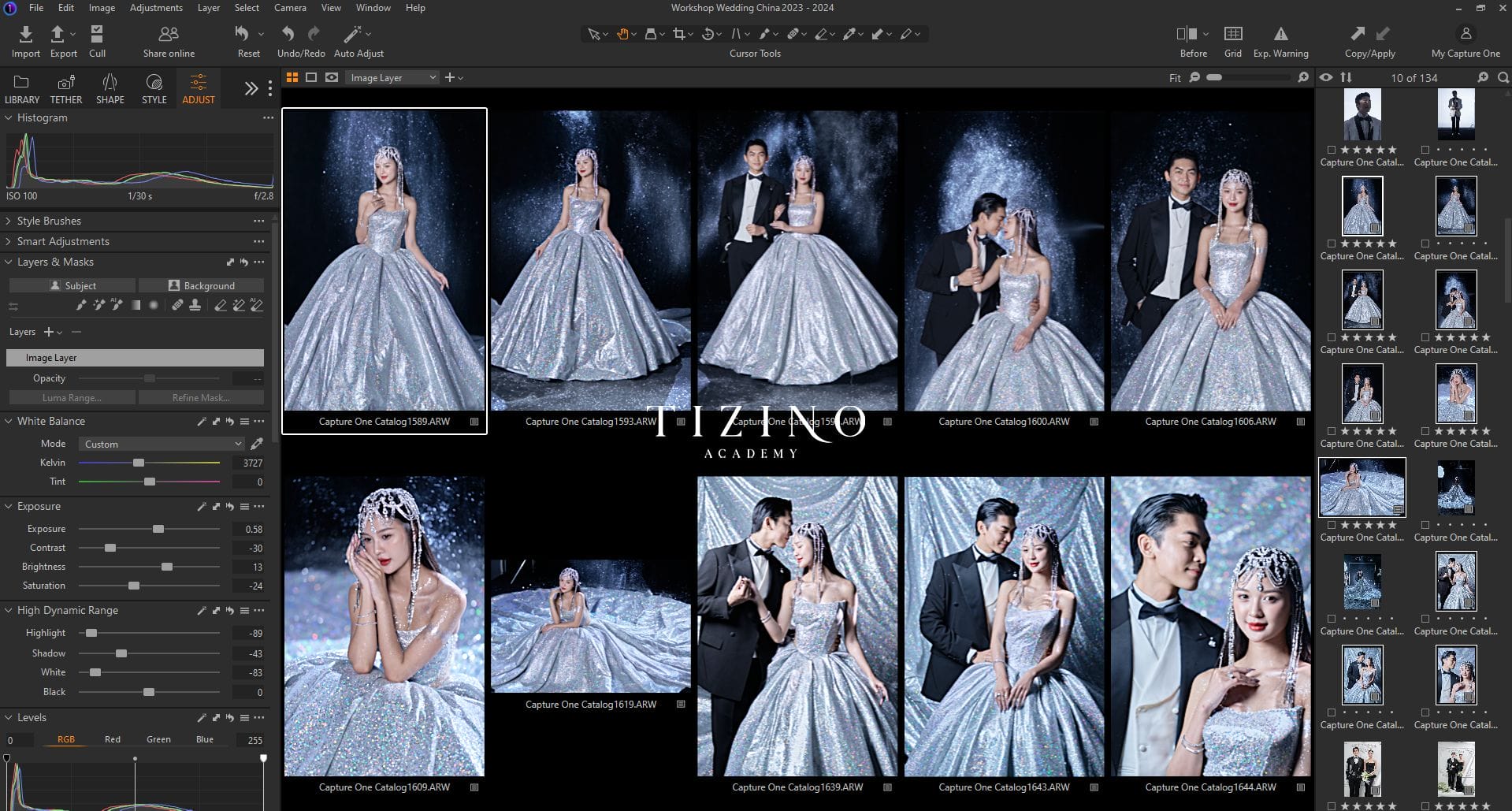Open the Cull tool

click(x=97, y=34)
